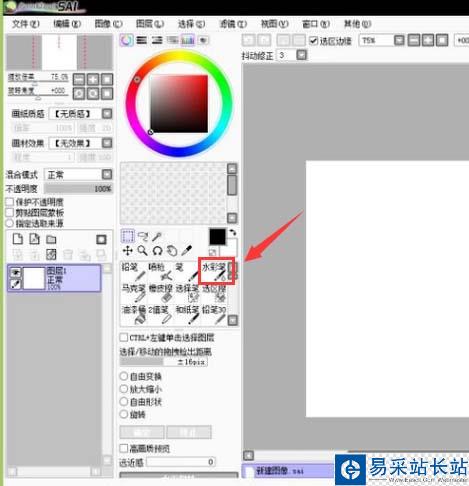Select the magic wand tool
469x486 pixels.
coord(157,236)
